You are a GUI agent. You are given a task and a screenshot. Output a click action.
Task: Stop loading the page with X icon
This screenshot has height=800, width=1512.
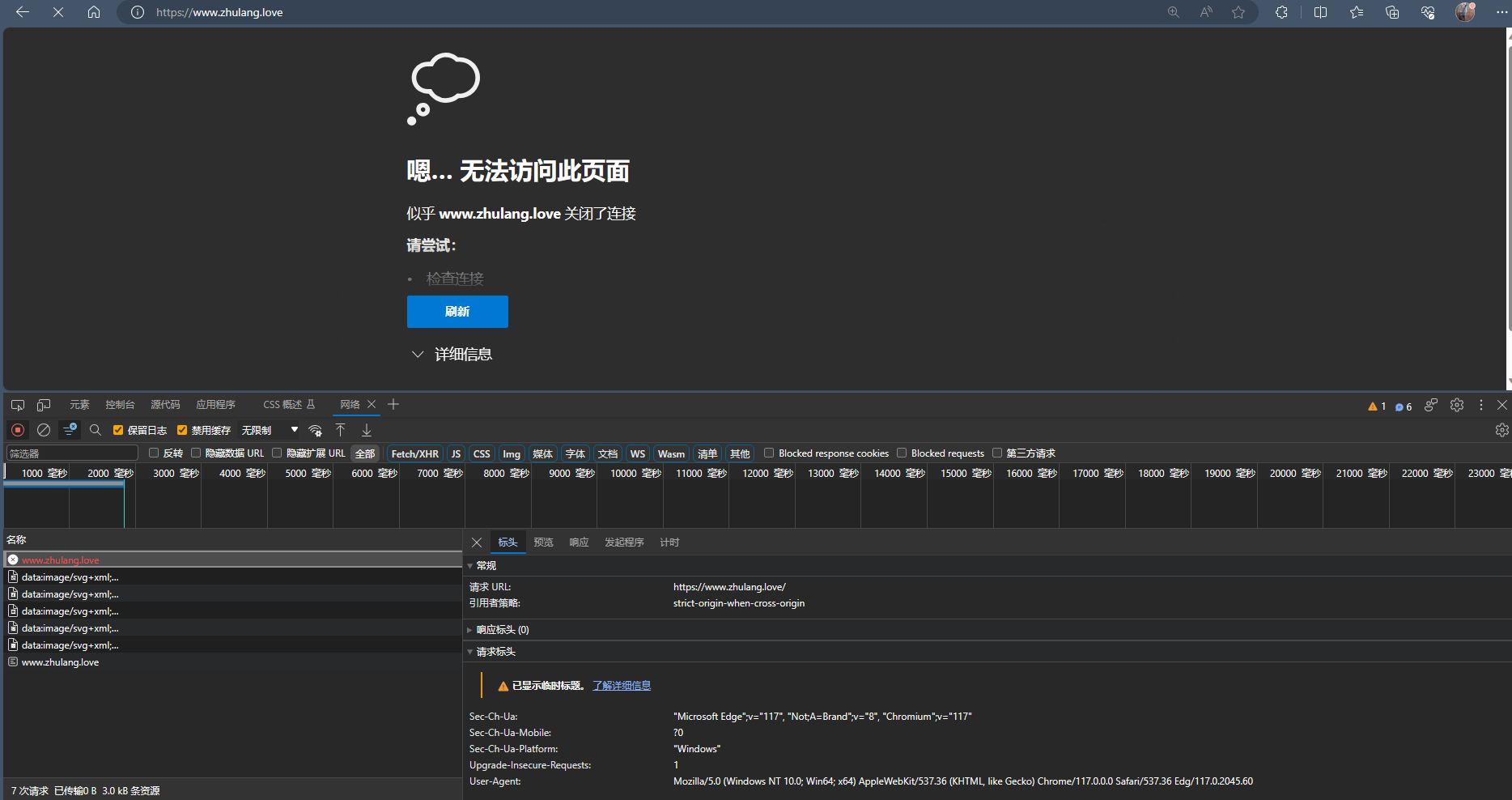tap(58, 12)
